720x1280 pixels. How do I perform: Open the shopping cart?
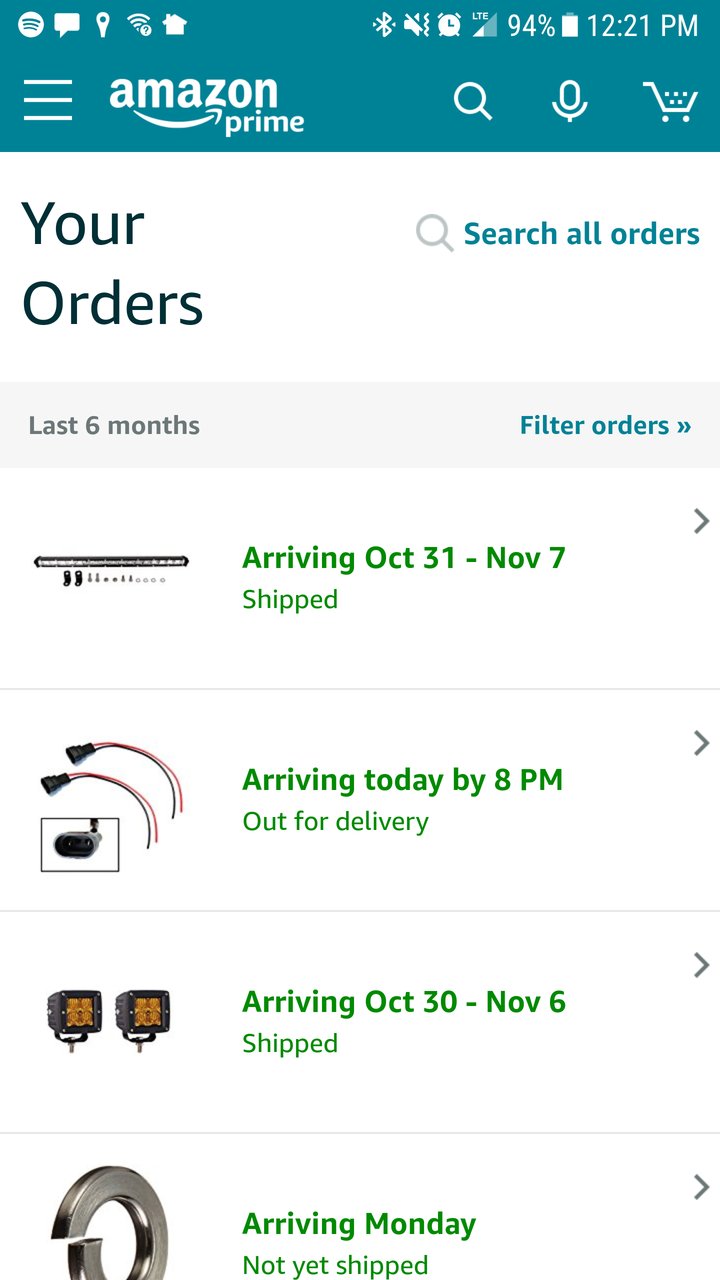coord(669,101)
